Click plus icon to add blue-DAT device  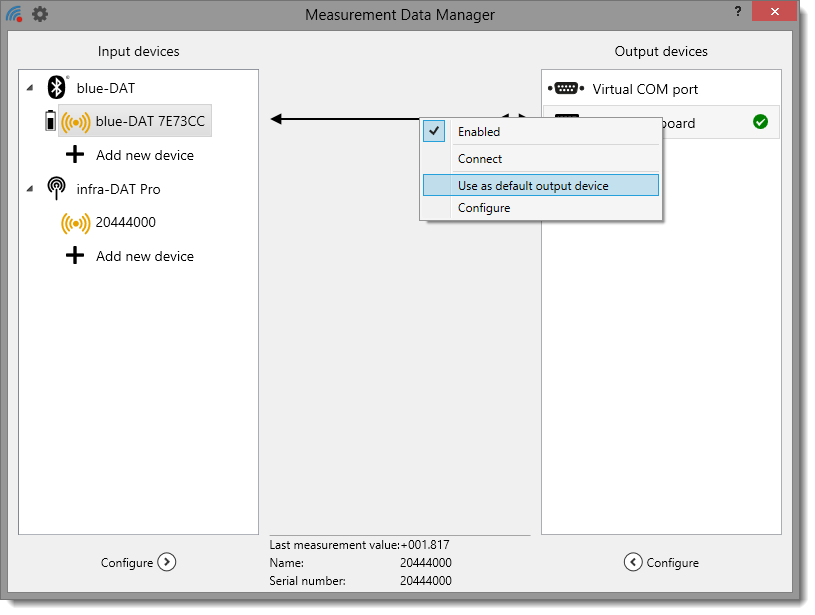pos(75,155)
